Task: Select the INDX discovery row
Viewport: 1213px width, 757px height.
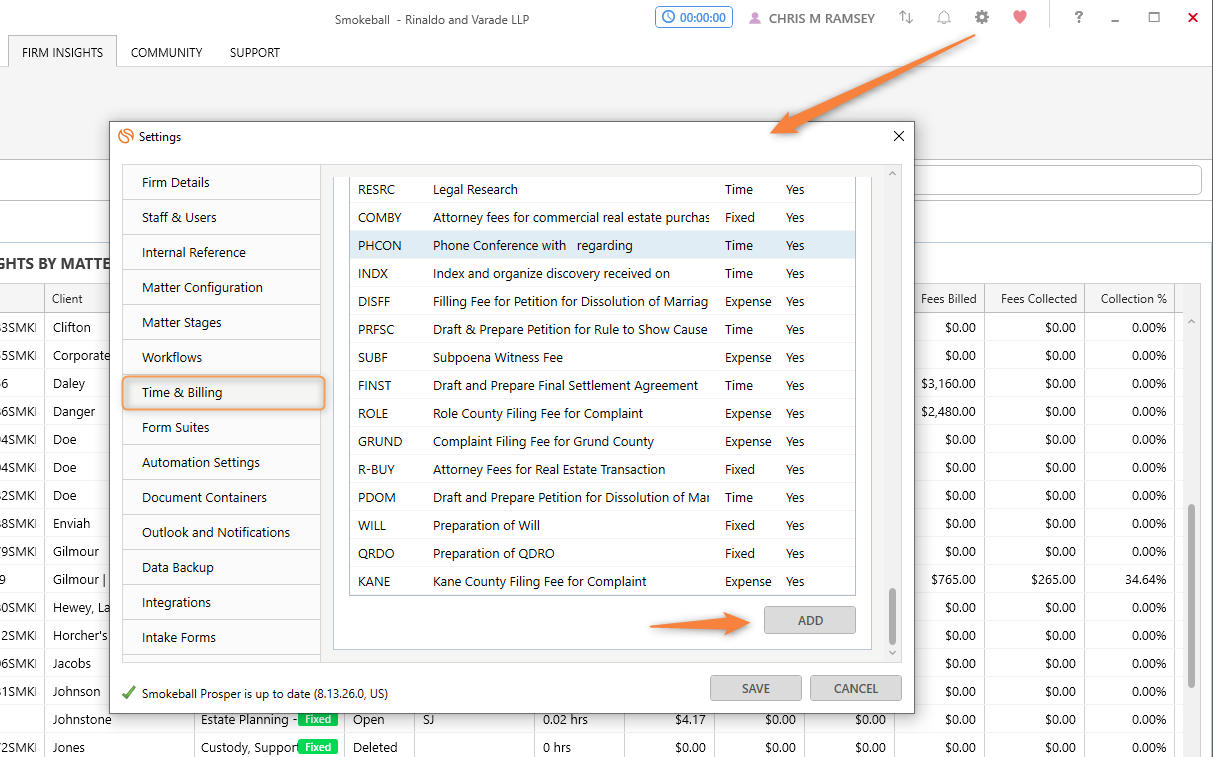Action: [x=602, y=273]
